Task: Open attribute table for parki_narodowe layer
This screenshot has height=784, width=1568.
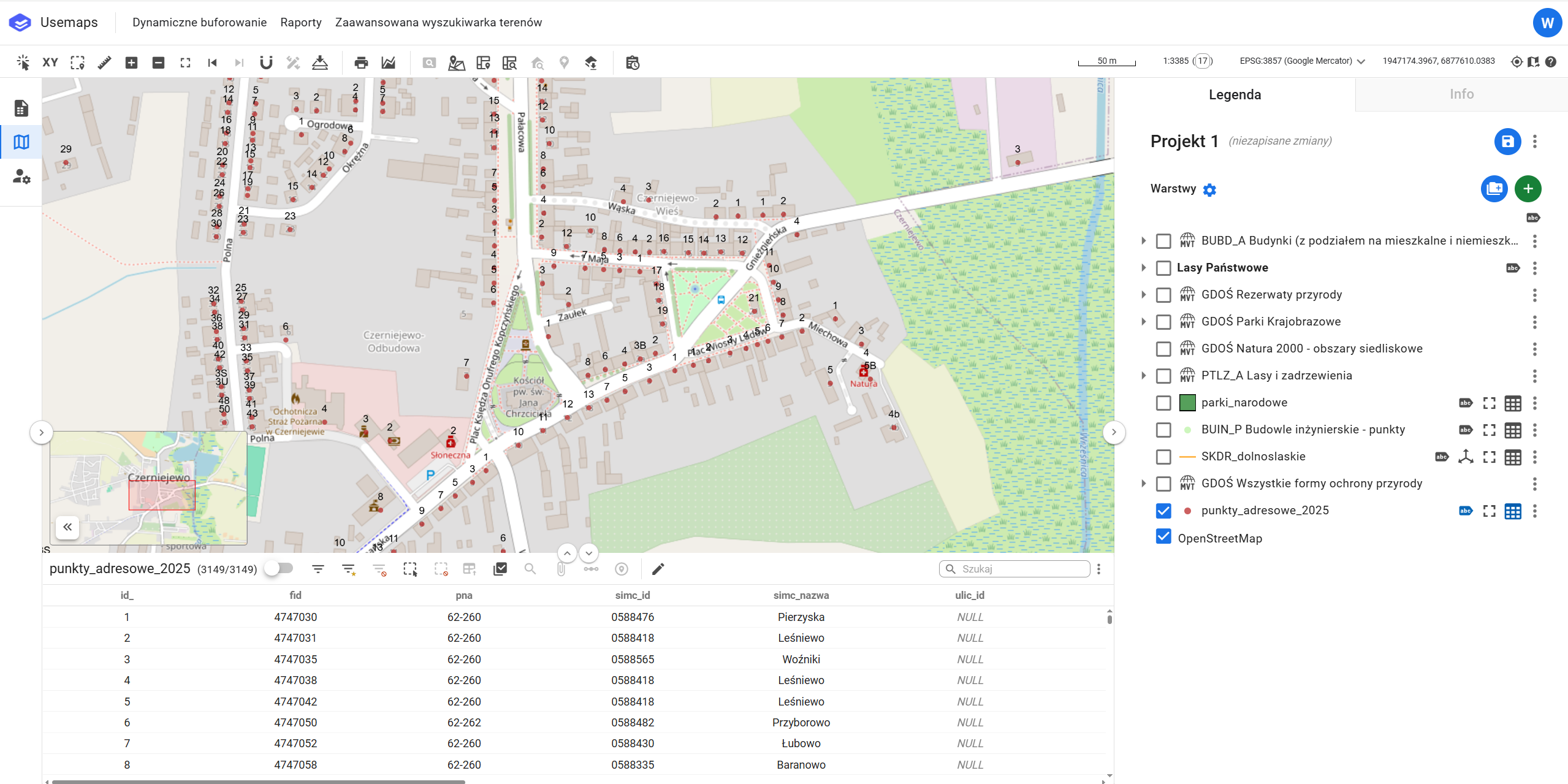Action: click(x=1512, y=403)
